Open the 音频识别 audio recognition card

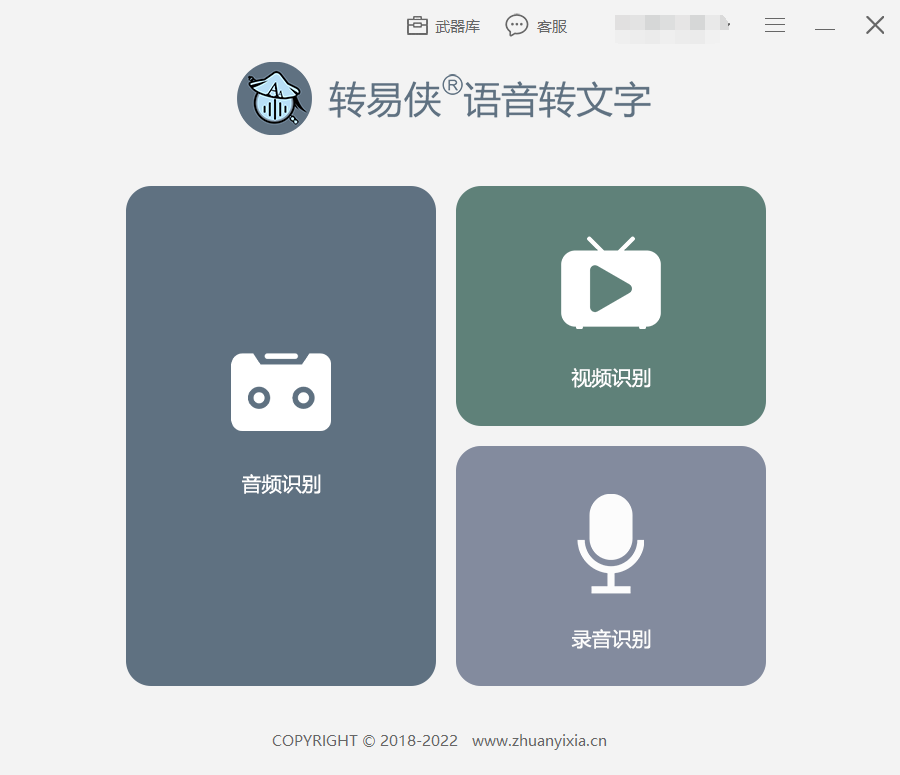click(x=281, y=436)
